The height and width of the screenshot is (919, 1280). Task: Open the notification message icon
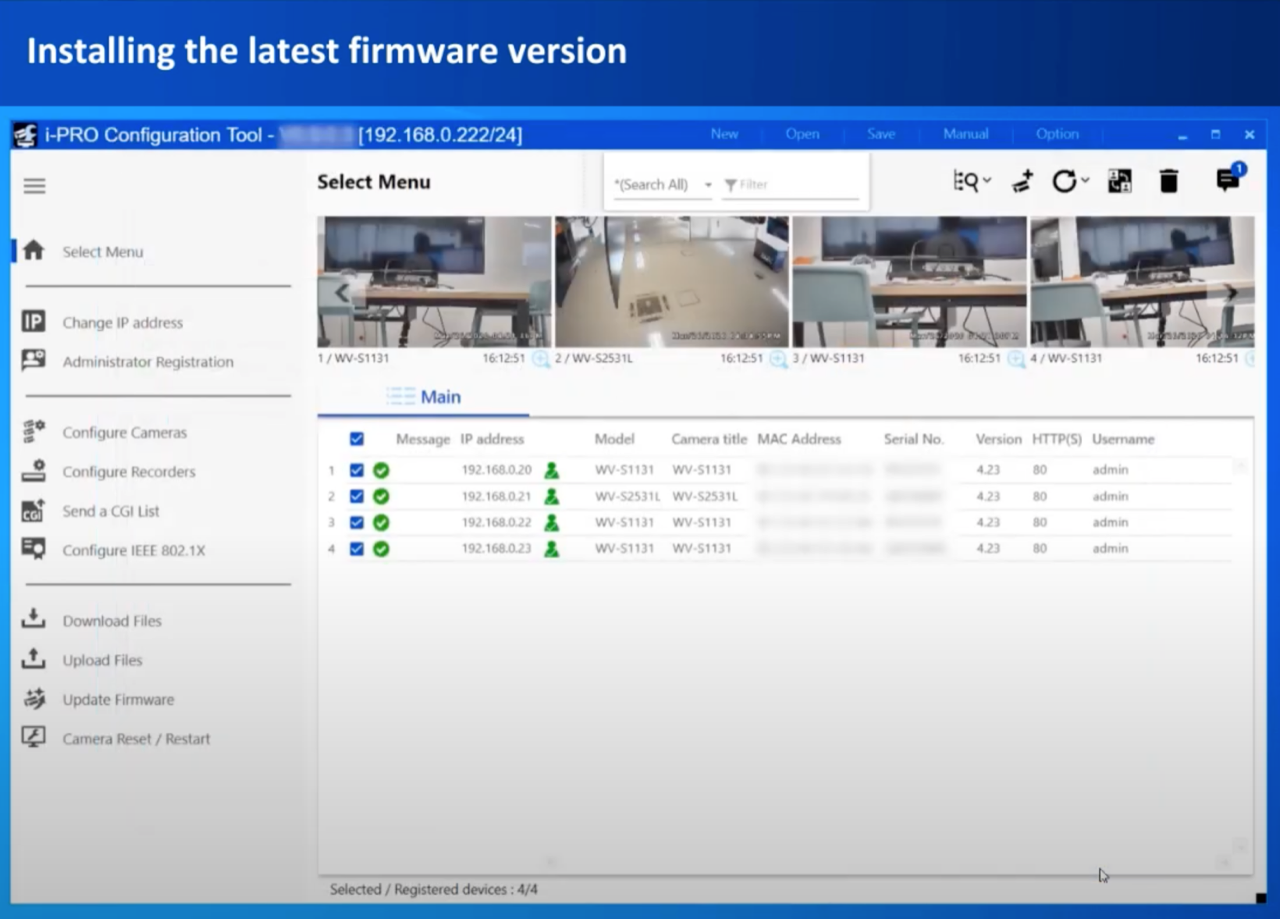pyautogui.click(x=1227, y=180)
